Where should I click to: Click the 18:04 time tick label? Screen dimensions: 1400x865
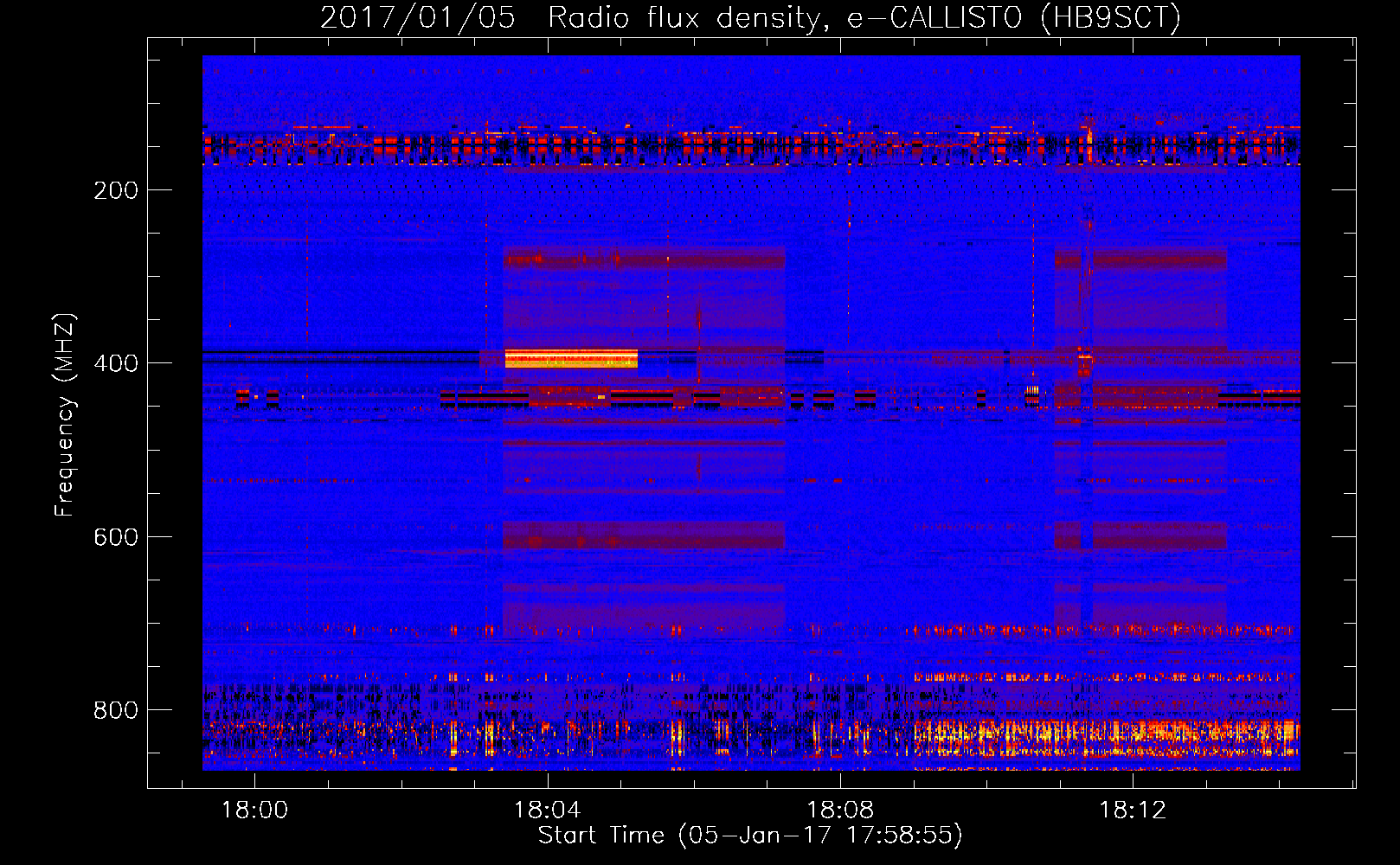click(x=547, y=811)
